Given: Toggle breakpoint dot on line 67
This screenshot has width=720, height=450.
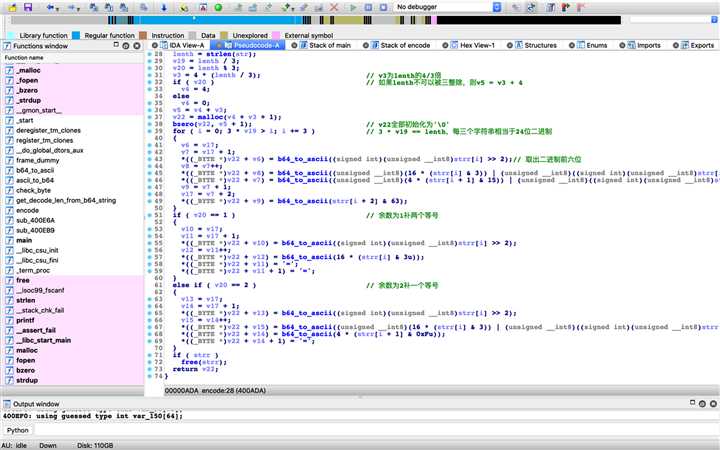Looking at the screenshot, I should click(x=150, y=327).
